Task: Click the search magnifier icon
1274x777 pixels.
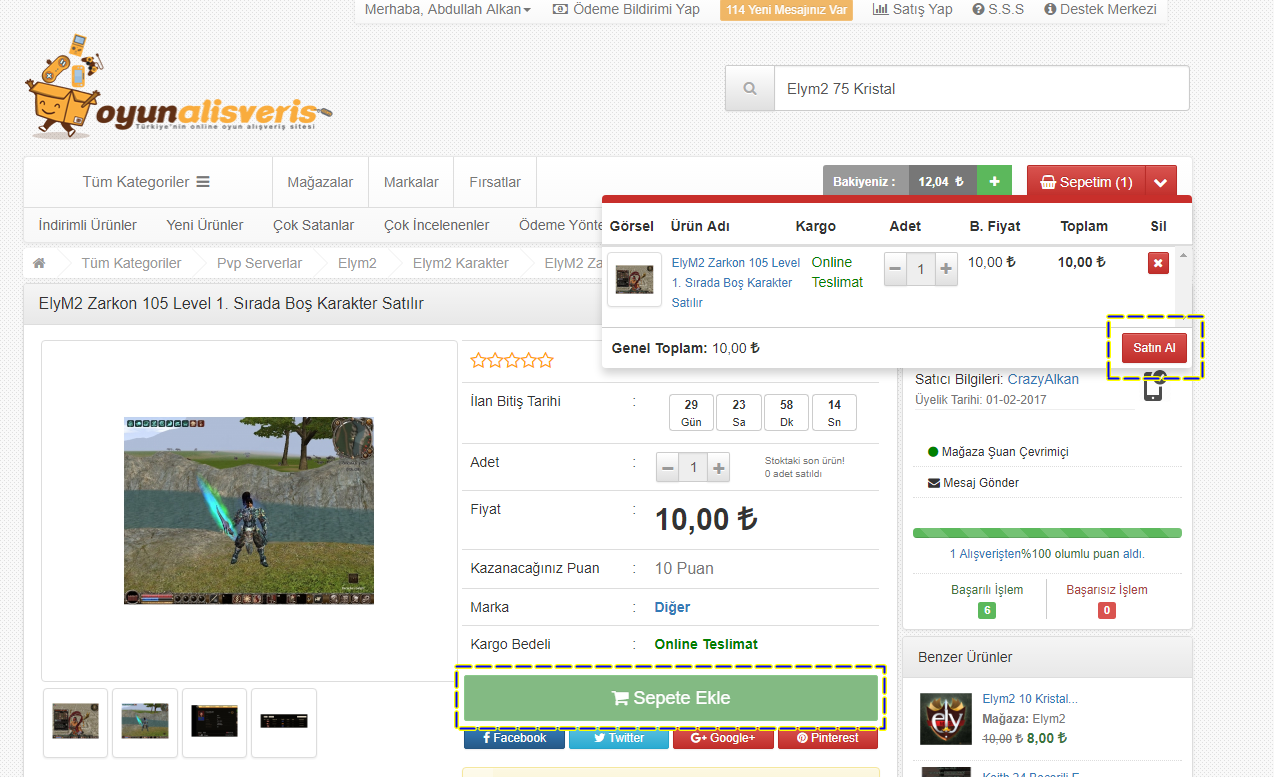Action: (x=750, y=89)
